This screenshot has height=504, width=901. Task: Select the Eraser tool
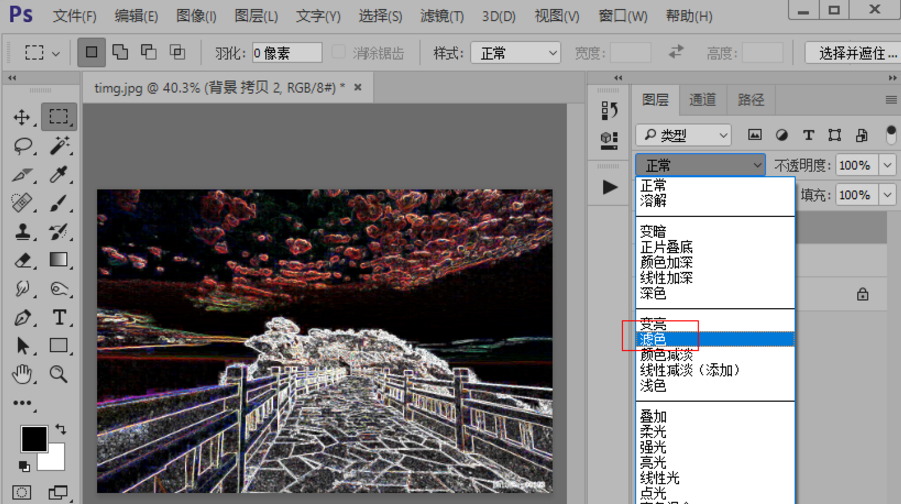(22, 260)
